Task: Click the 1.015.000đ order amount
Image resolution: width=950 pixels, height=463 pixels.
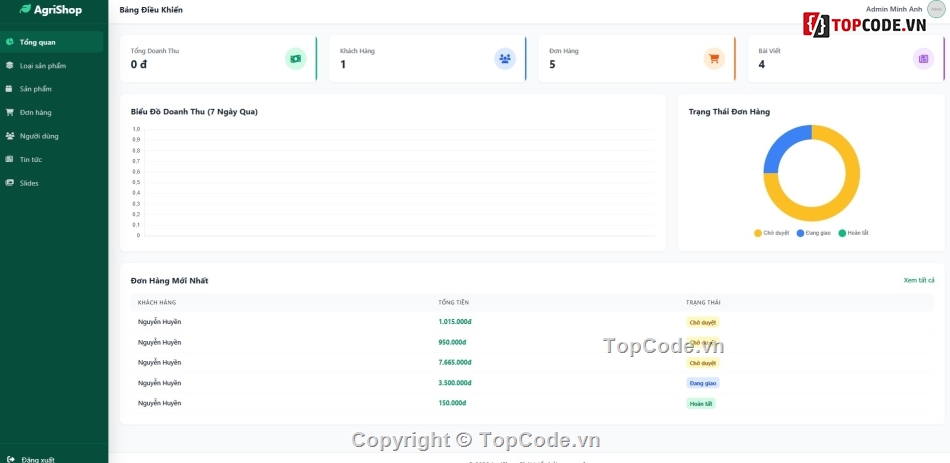Action: point(455,322)
